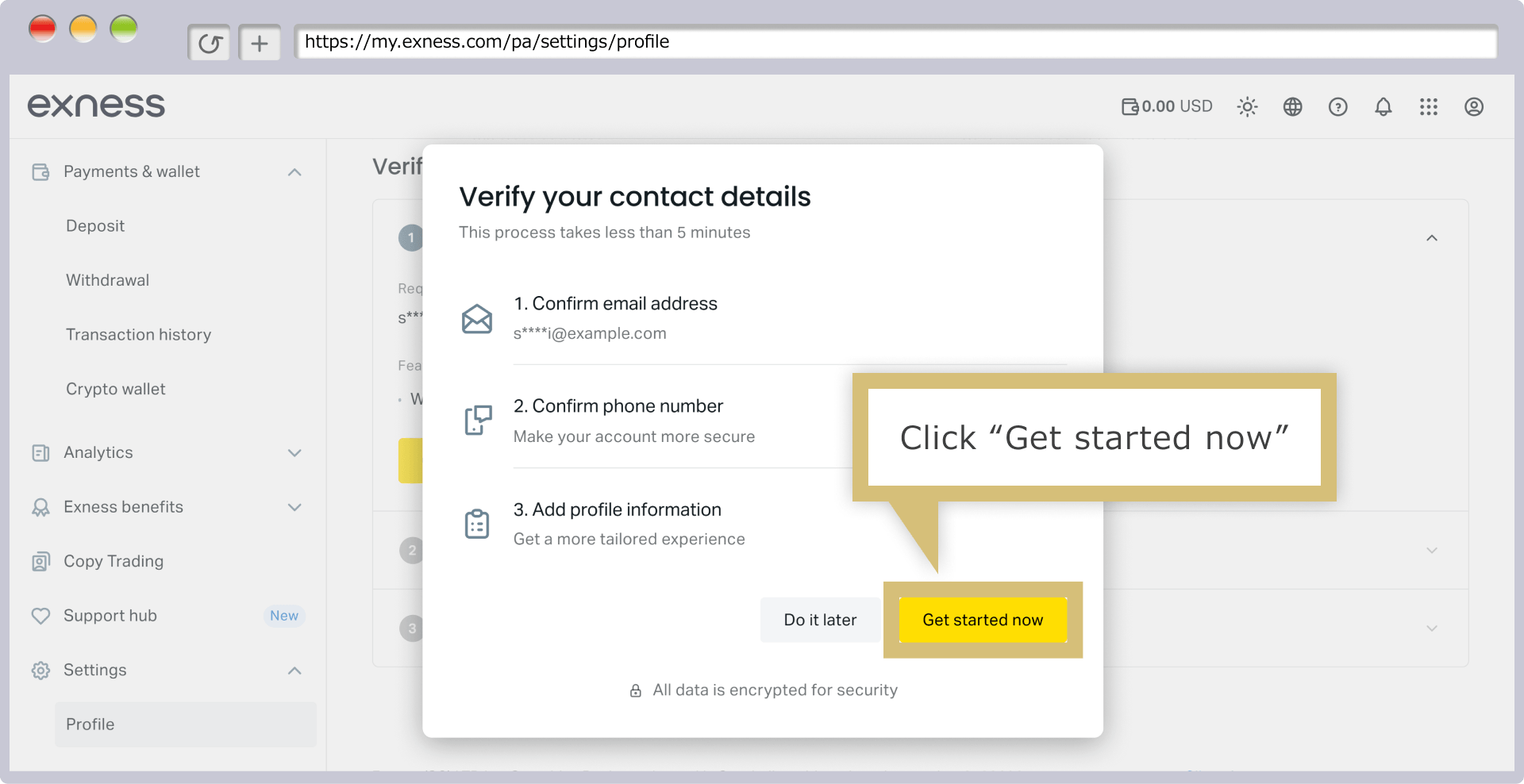1524x784 pixels.
Task: Click the browser address bar
Action: tap(895, 42)
